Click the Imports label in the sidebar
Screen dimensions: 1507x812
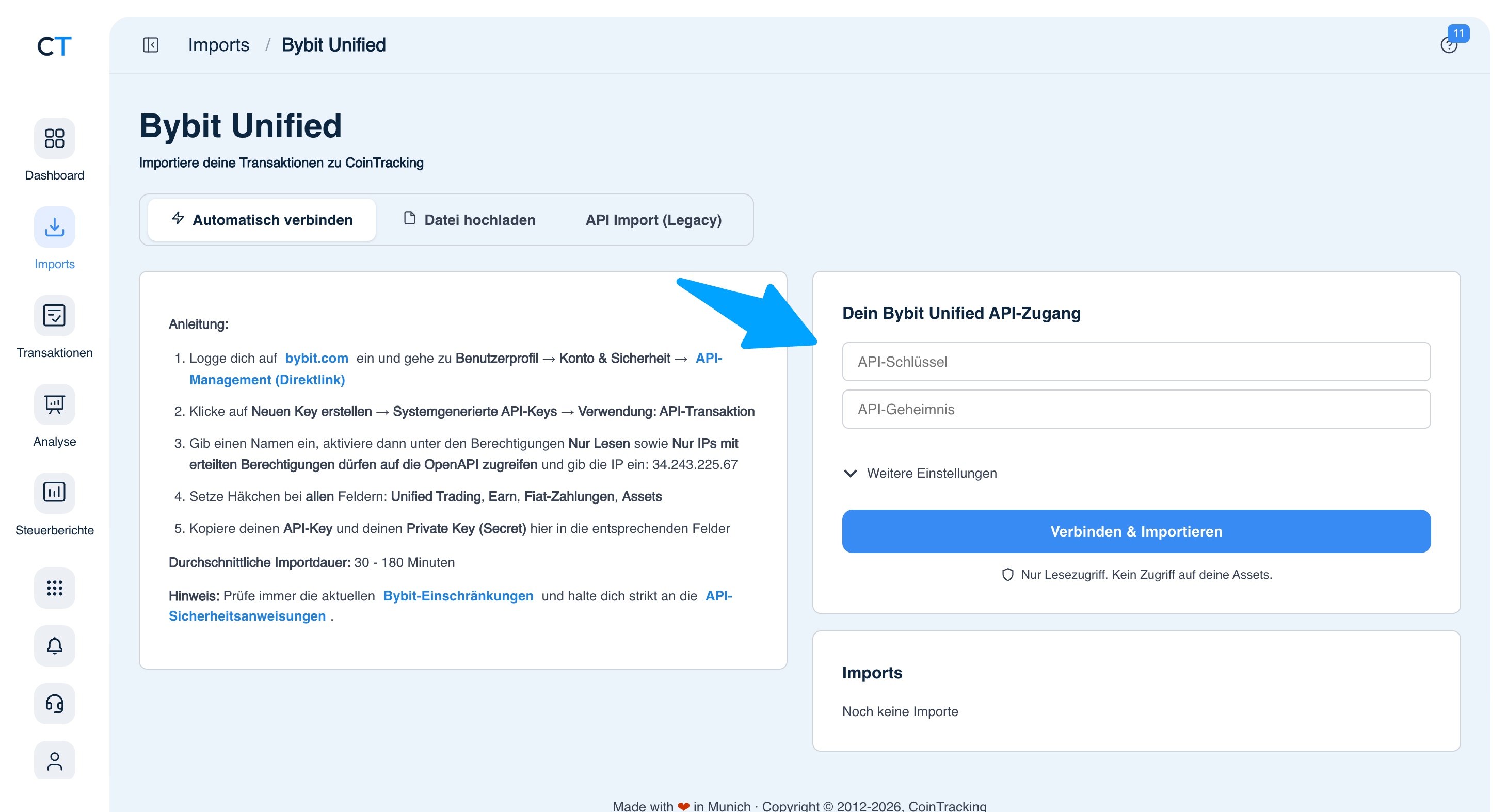click(x=54, y=264)
